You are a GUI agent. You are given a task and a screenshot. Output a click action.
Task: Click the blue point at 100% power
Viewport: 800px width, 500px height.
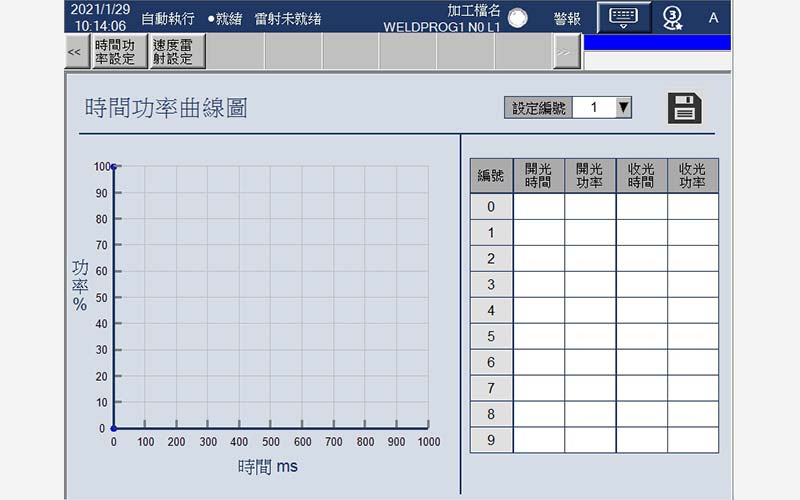pos(114,167)
